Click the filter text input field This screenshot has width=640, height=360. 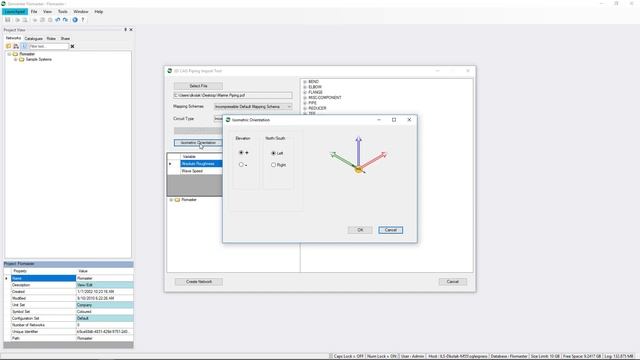[49, 46]
